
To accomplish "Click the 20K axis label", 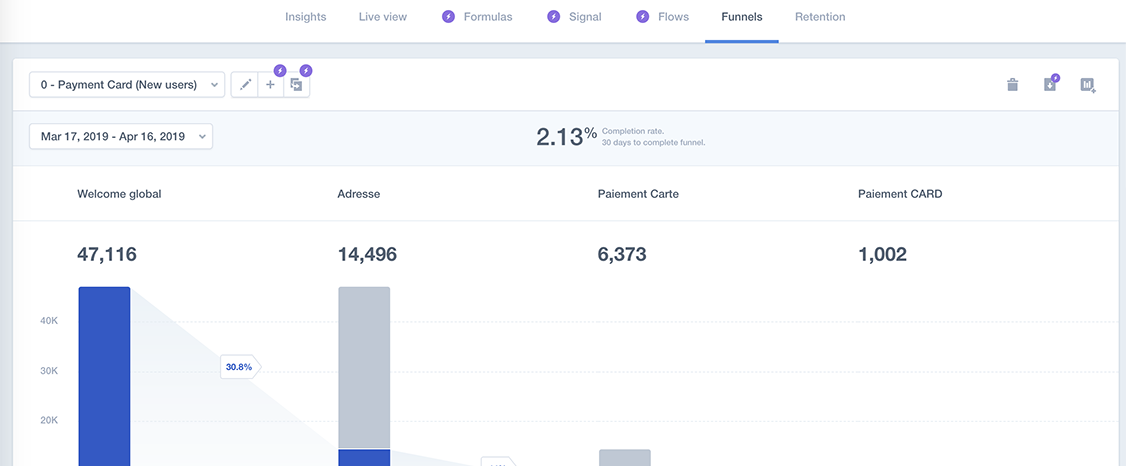I will 49,421.
